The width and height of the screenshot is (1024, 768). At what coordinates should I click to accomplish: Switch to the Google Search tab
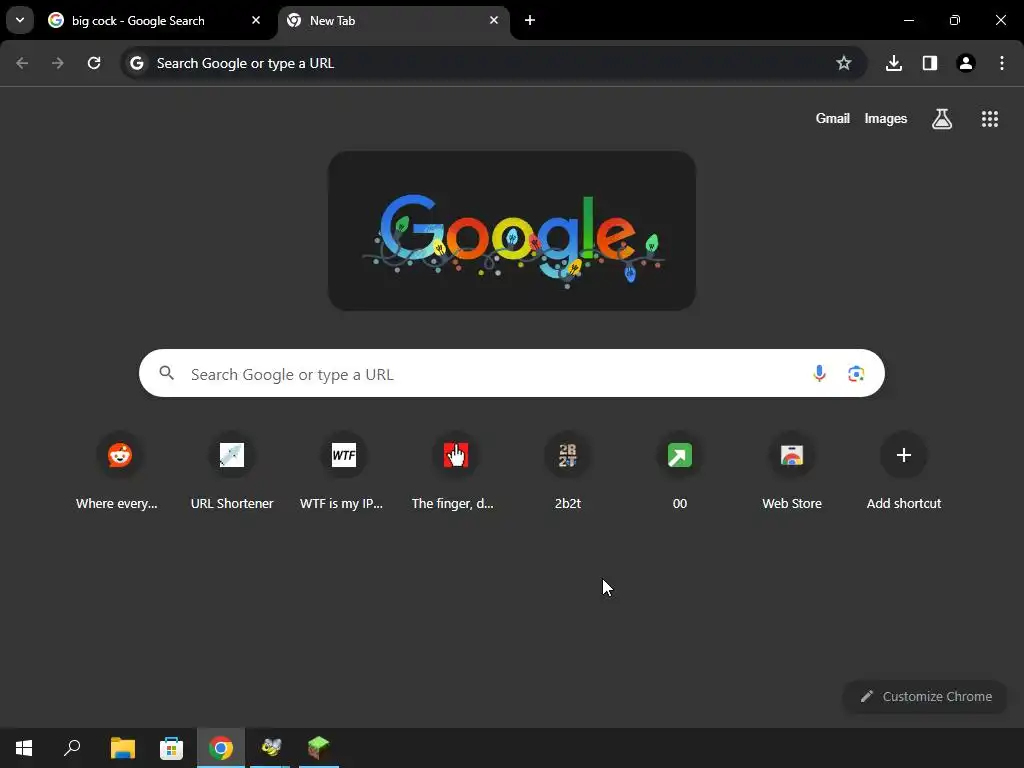[155, 21]
